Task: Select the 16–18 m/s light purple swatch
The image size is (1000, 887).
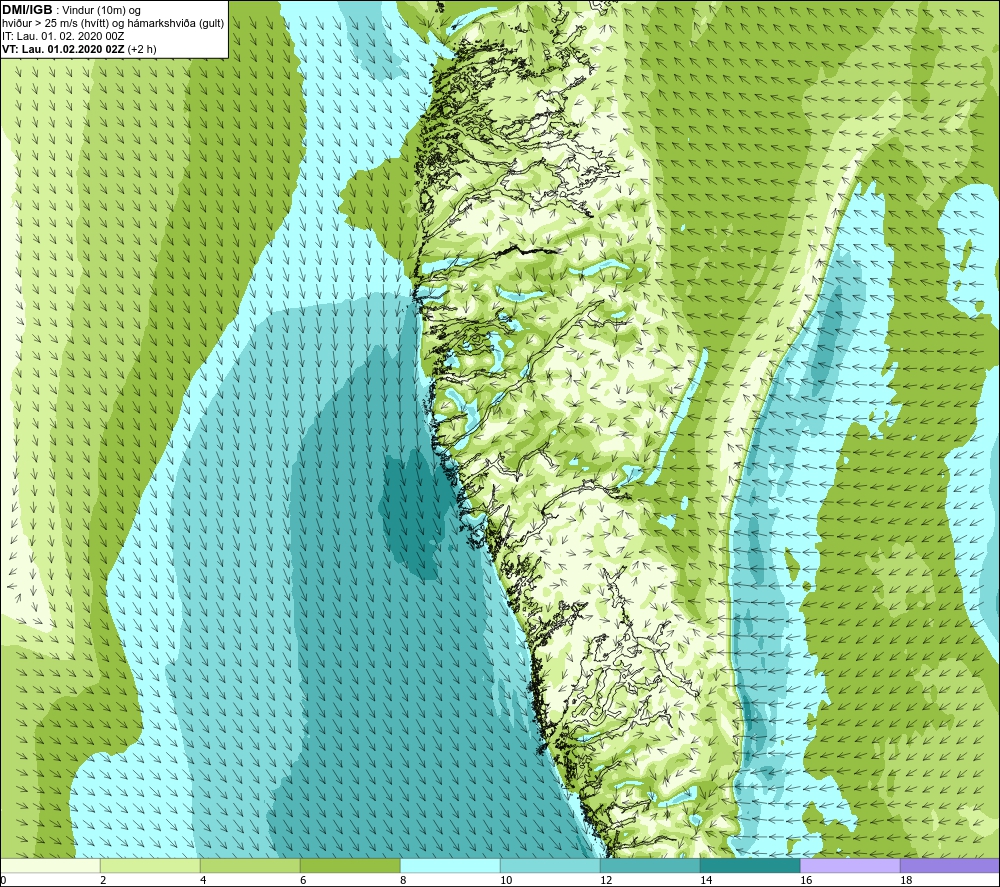Action: [850, 865]
